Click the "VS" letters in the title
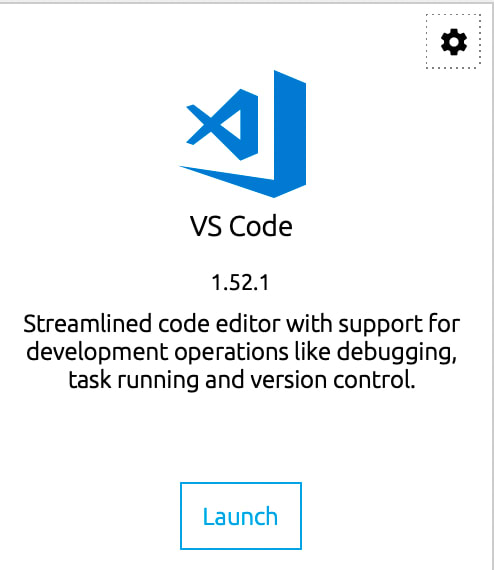The image size is (494, 570). (206, 226)
